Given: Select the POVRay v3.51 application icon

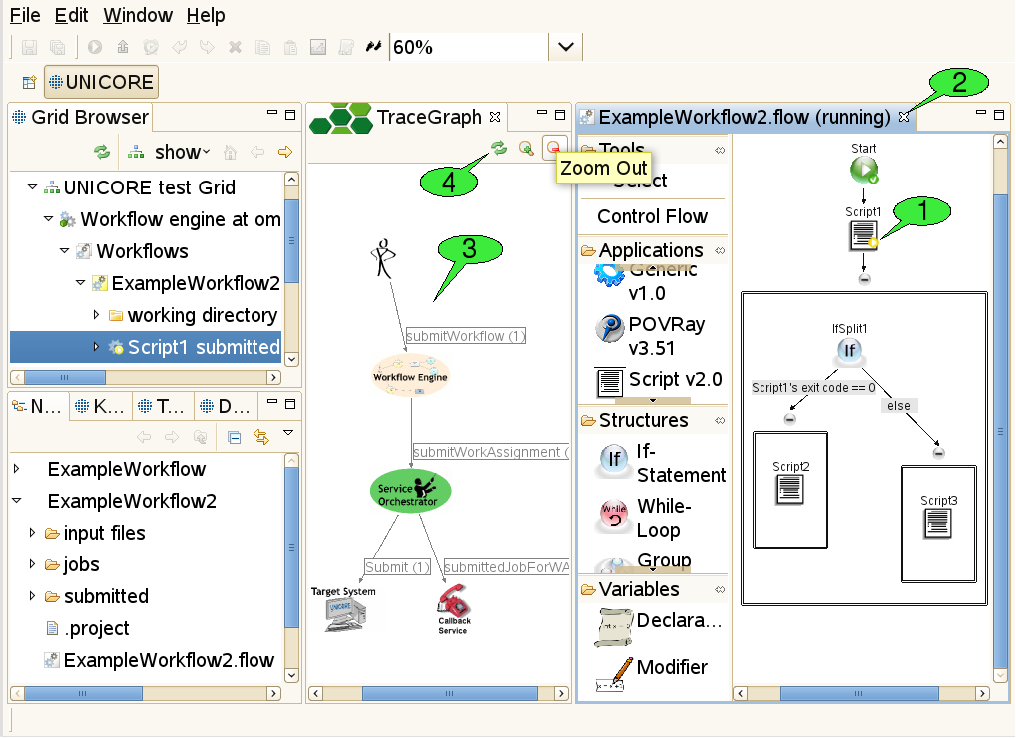Looking at the screenshot, I should tap(610, 328).
